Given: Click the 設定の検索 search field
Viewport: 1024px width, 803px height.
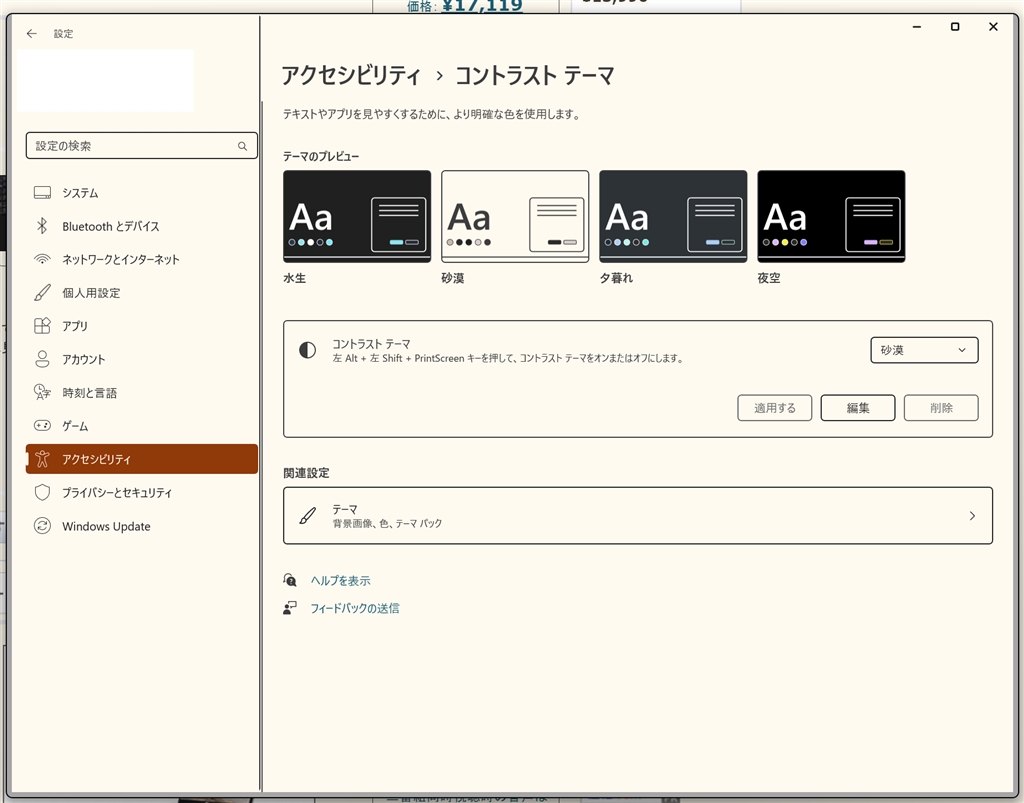Looking at the screenshot, I should (142, 146).
